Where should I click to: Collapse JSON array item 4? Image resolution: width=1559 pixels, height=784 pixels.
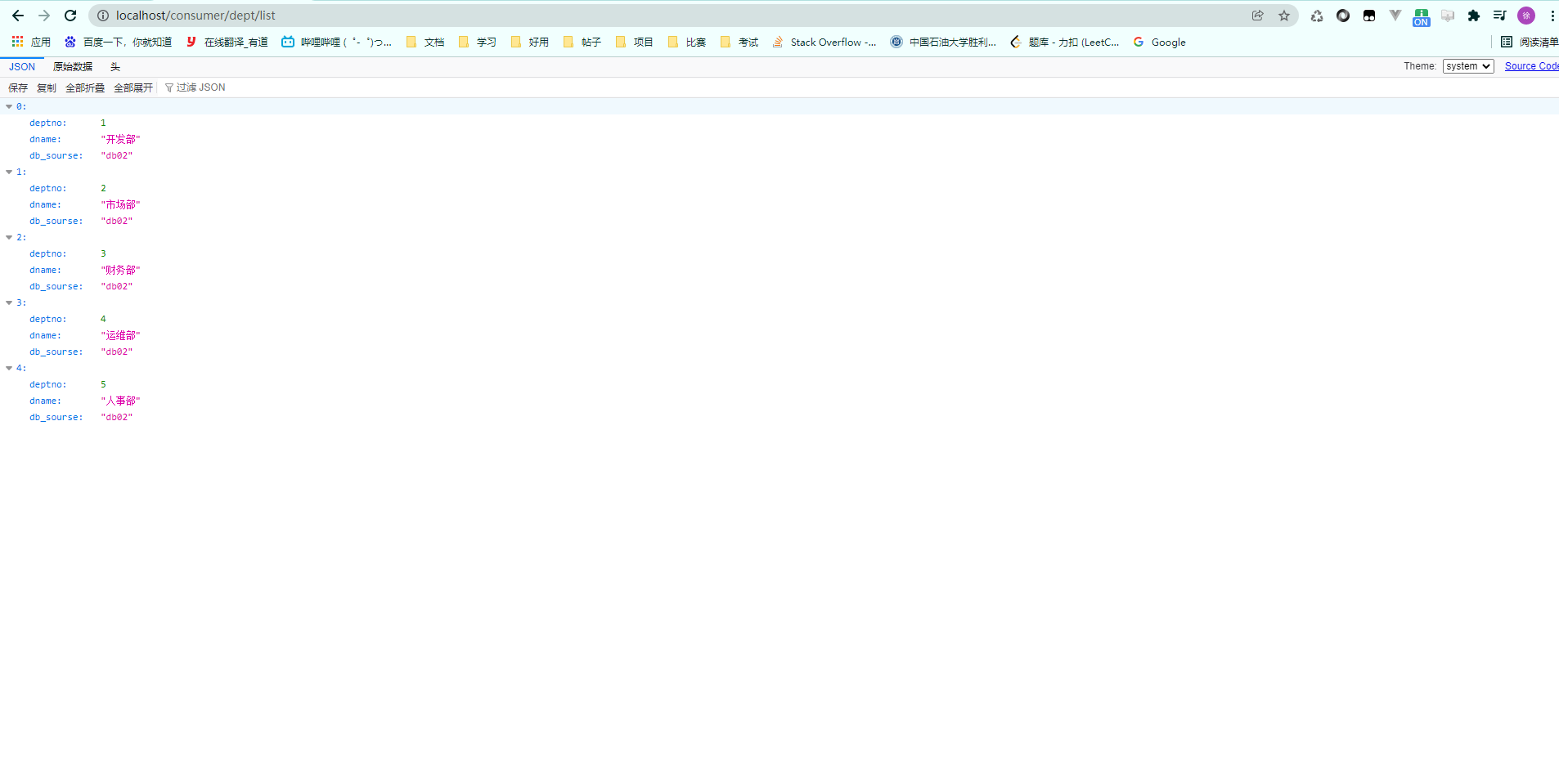tap(9, 368)
